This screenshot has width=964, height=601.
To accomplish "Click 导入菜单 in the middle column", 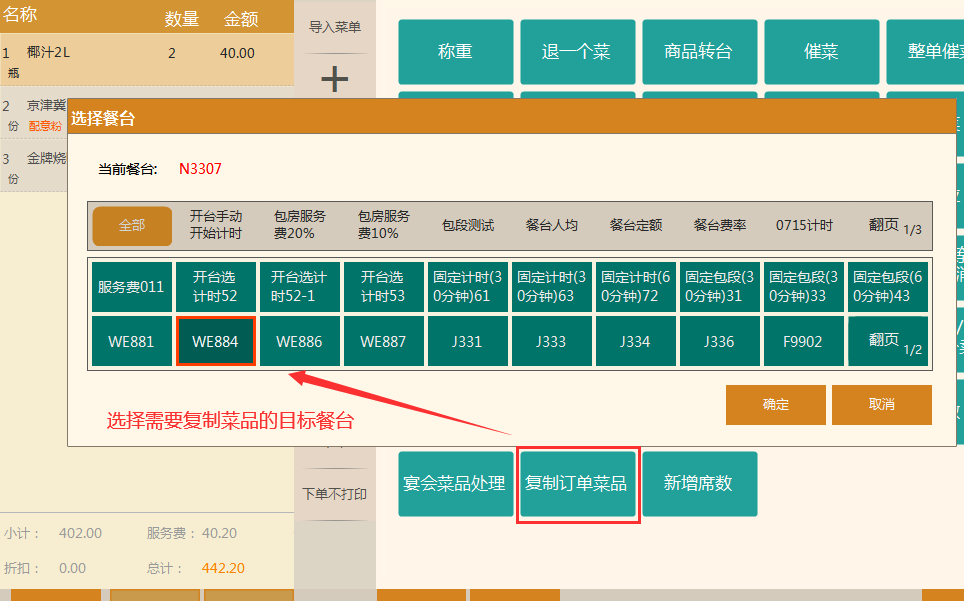I will click(x=334, y=27).
